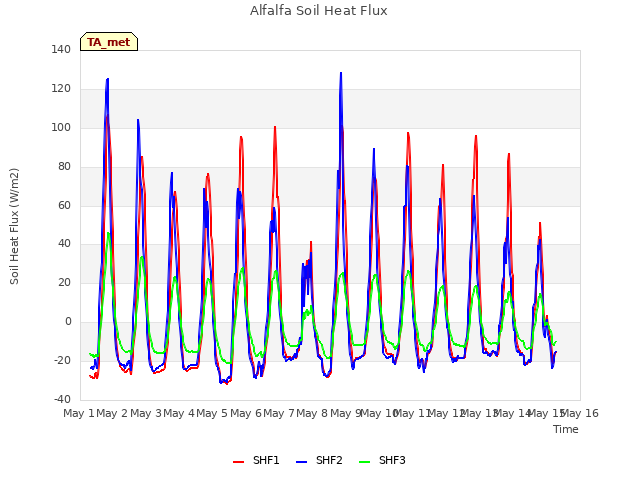Image resolution: width=640 pixels, height=480 pixels.
Task: Click x-axis label May 16
Action: [x=580, y=413]
